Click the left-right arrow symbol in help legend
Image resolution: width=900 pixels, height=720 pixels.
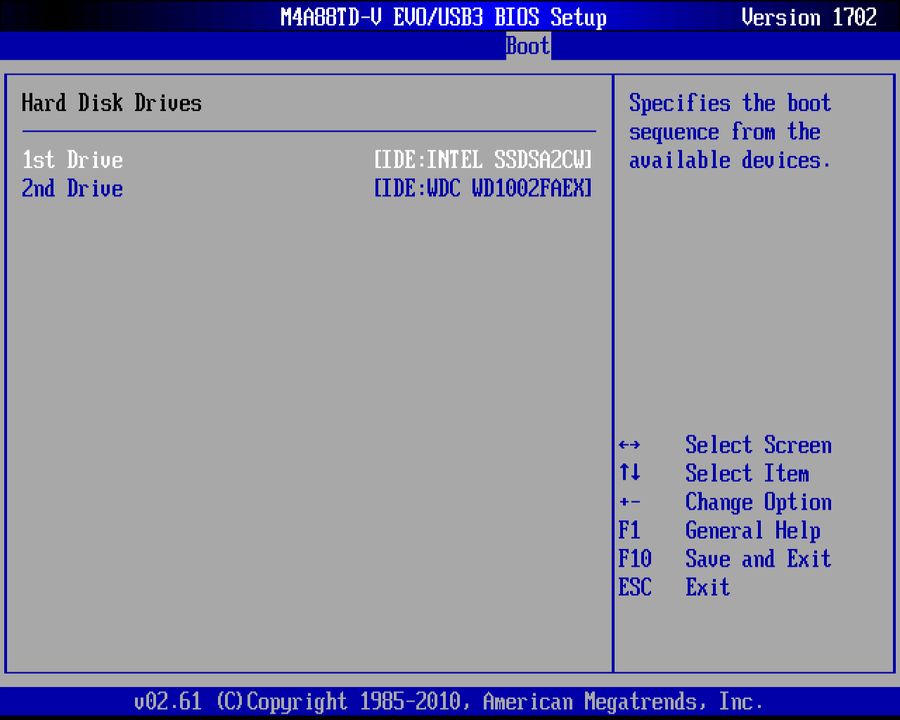pyautogui.click(x=630, y=445)
